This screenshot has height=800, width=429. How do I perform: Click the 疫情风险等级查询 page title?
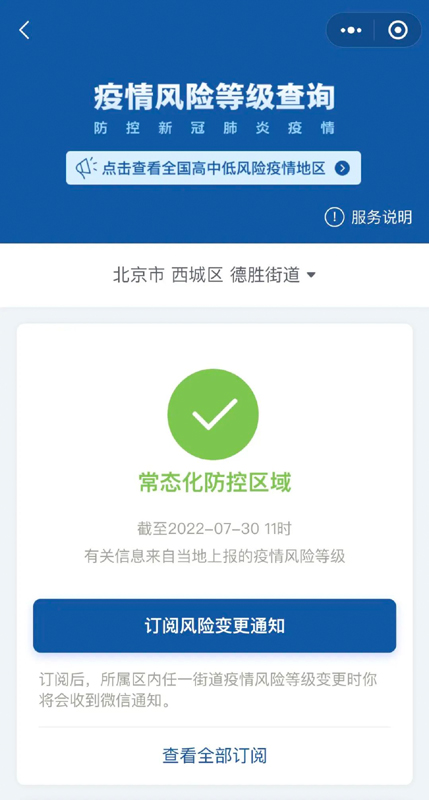coord(214,97)
